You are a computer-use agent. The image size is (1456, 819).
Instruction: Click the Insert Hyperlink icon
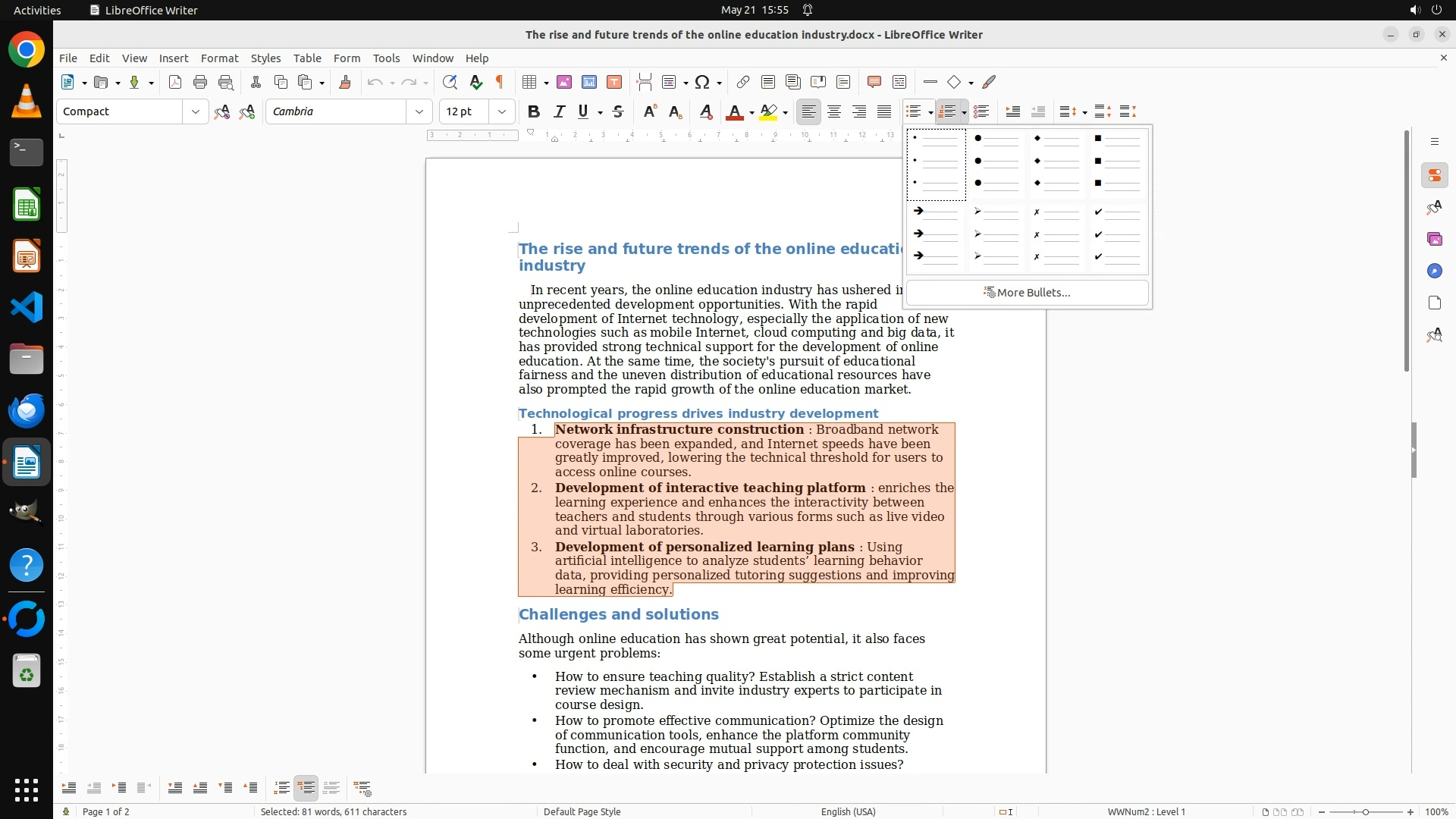(x=743, y=82)
